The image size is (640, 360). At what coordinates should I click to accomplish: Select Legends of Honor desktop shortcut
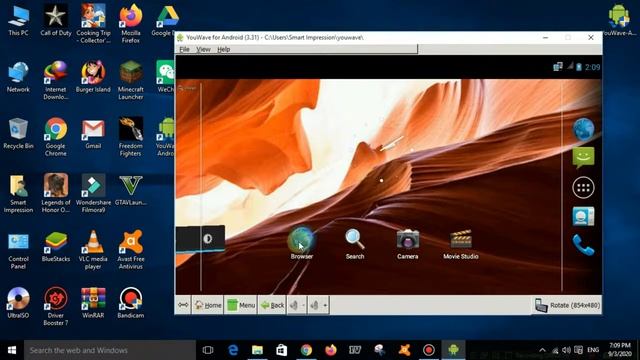pos(56,193)
